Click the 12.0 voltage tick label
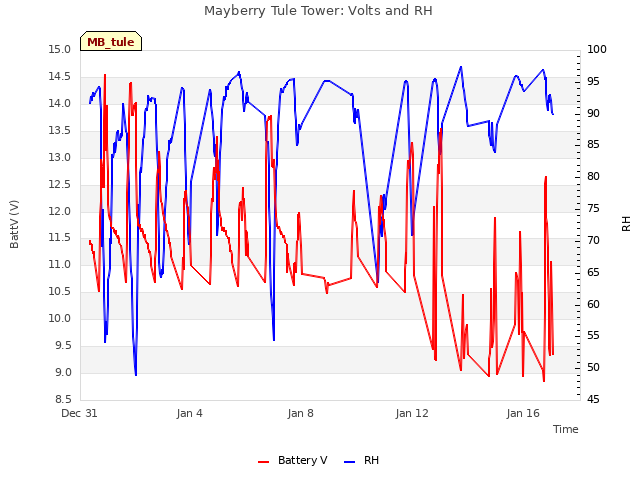This screenshot has width=640, height=480. click(x=60, y=211)
